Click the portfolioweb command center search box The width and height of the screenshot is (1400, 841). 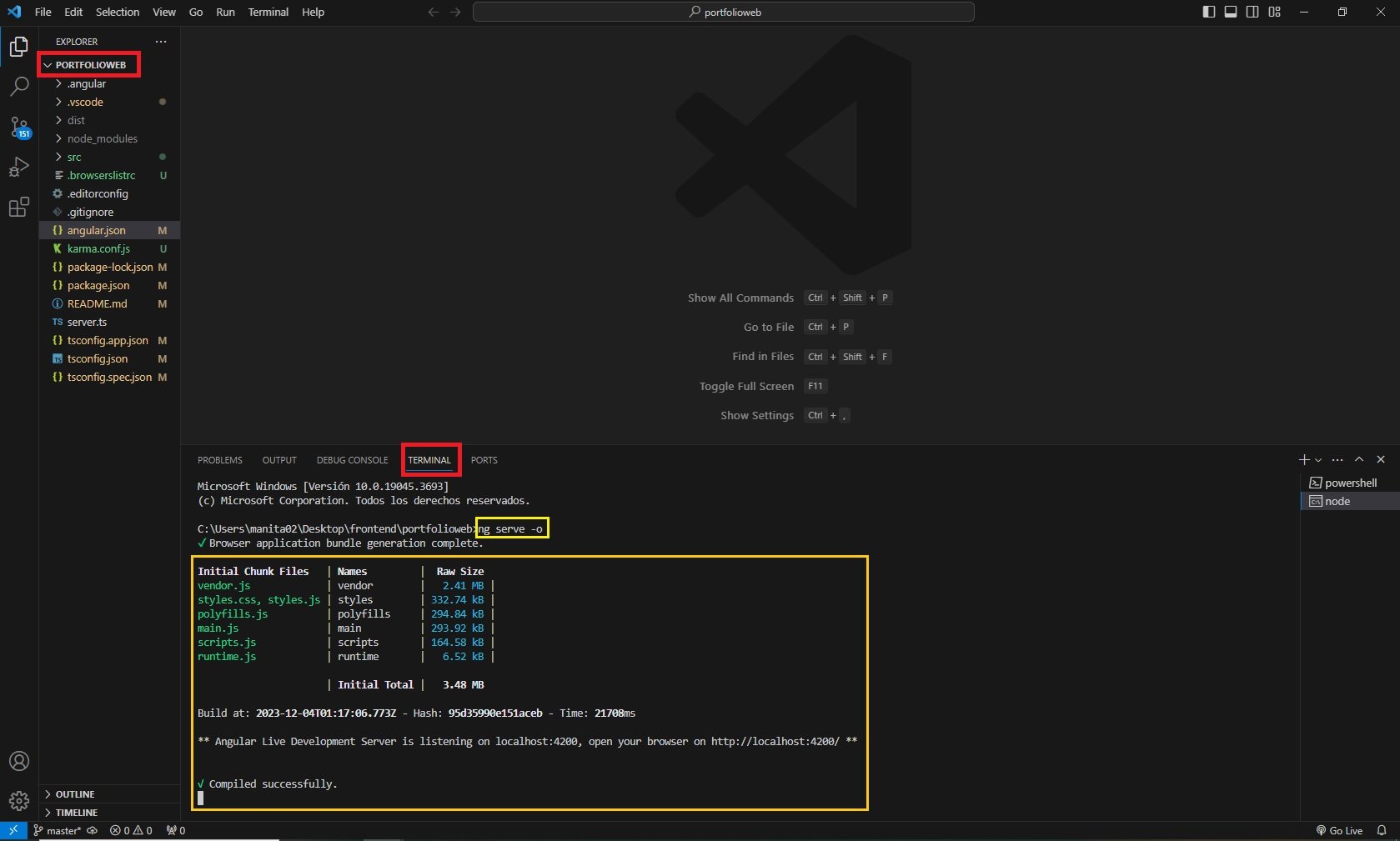click(723, 12)
